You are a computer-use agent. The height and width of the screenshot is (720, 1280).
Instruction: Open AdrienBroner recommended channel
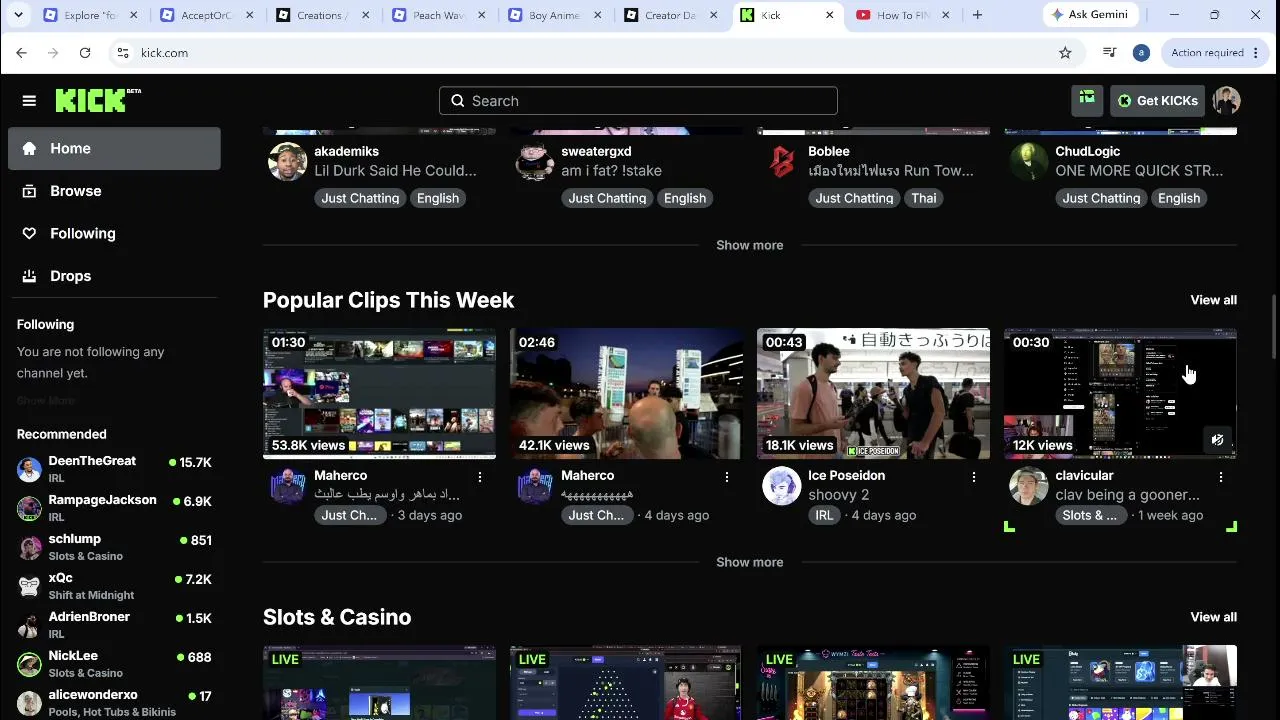click(114, 625)
